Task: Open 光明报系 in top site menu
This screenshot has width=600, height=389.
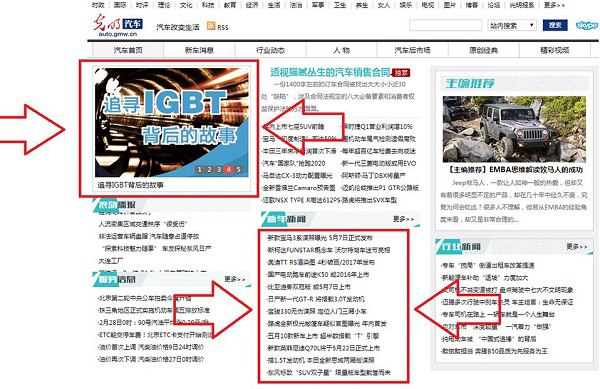Action: tap(522, 5)
